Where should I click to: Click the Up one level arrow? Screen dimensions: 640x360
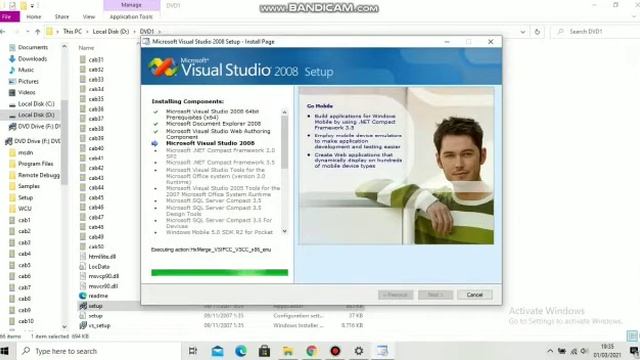point(38,31)
